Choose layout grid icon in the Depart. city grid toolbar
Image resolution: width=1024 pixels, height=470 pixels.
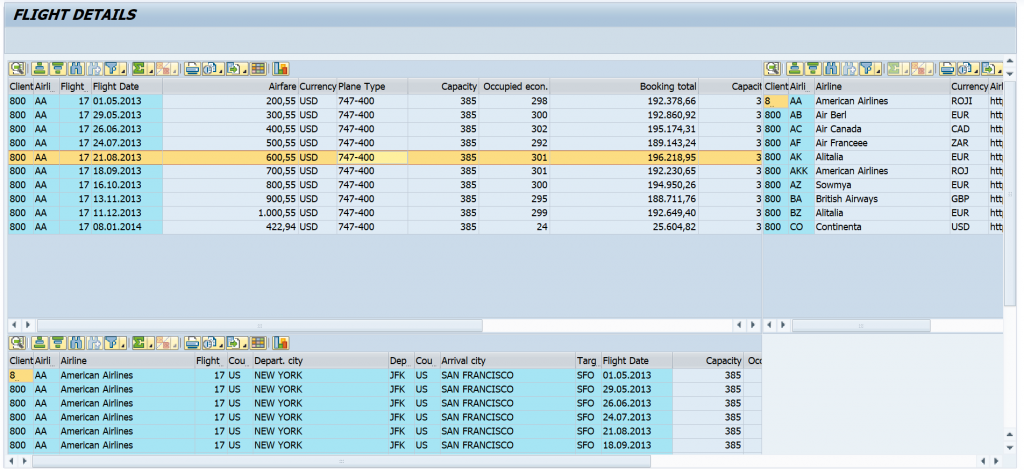pos(259,343)
